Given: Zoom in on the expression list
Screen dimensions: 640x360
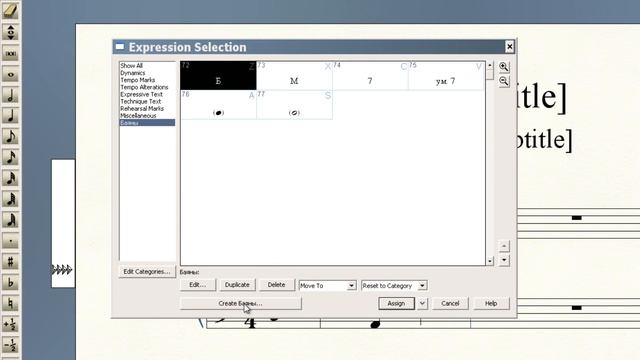Looking at the screenshot, I should (504, 67).
